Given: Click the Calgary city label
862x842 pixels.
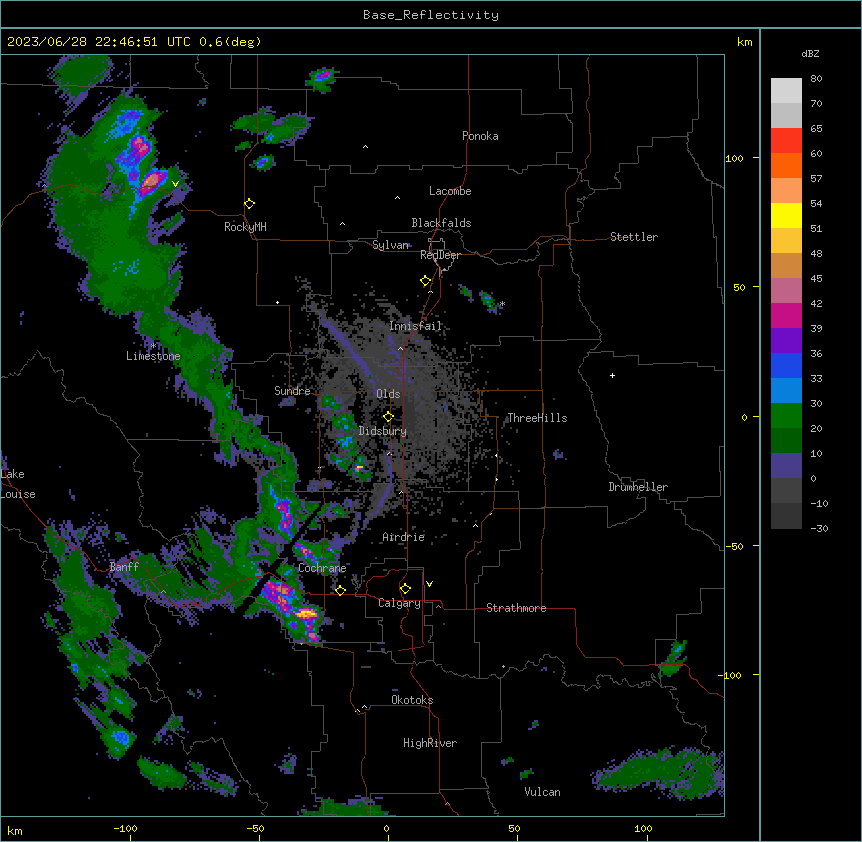Looking at the screenshot, I should pos(399,603).
